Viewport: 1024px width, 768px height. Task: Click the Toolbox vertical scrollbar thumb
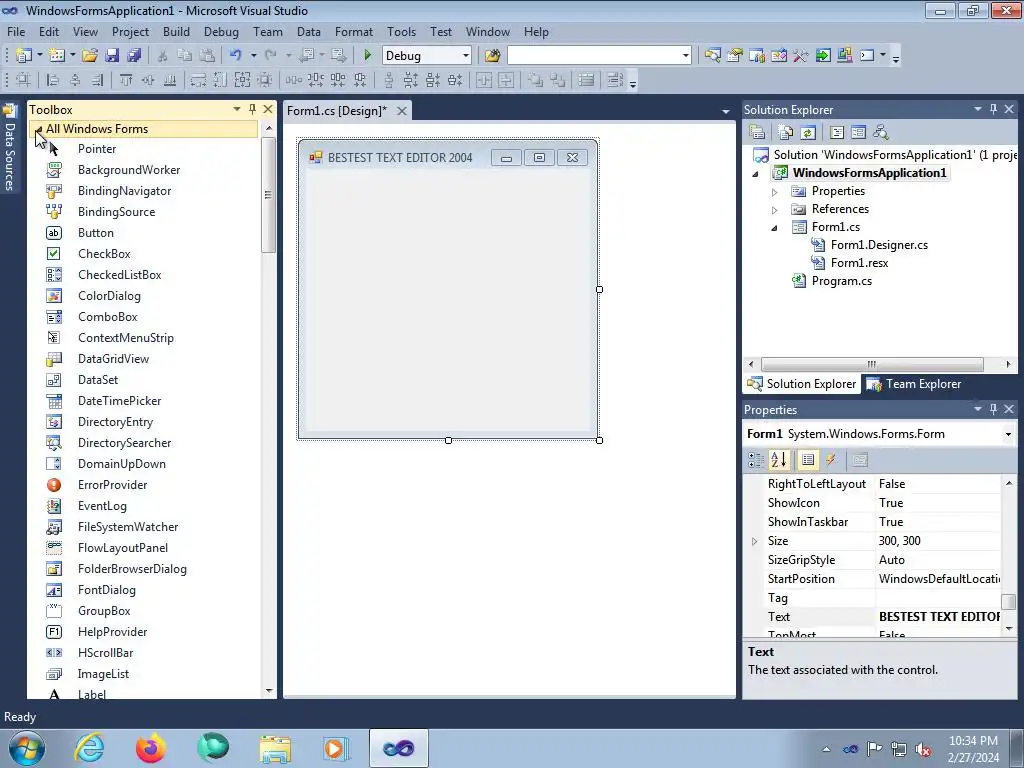(268, 195)
